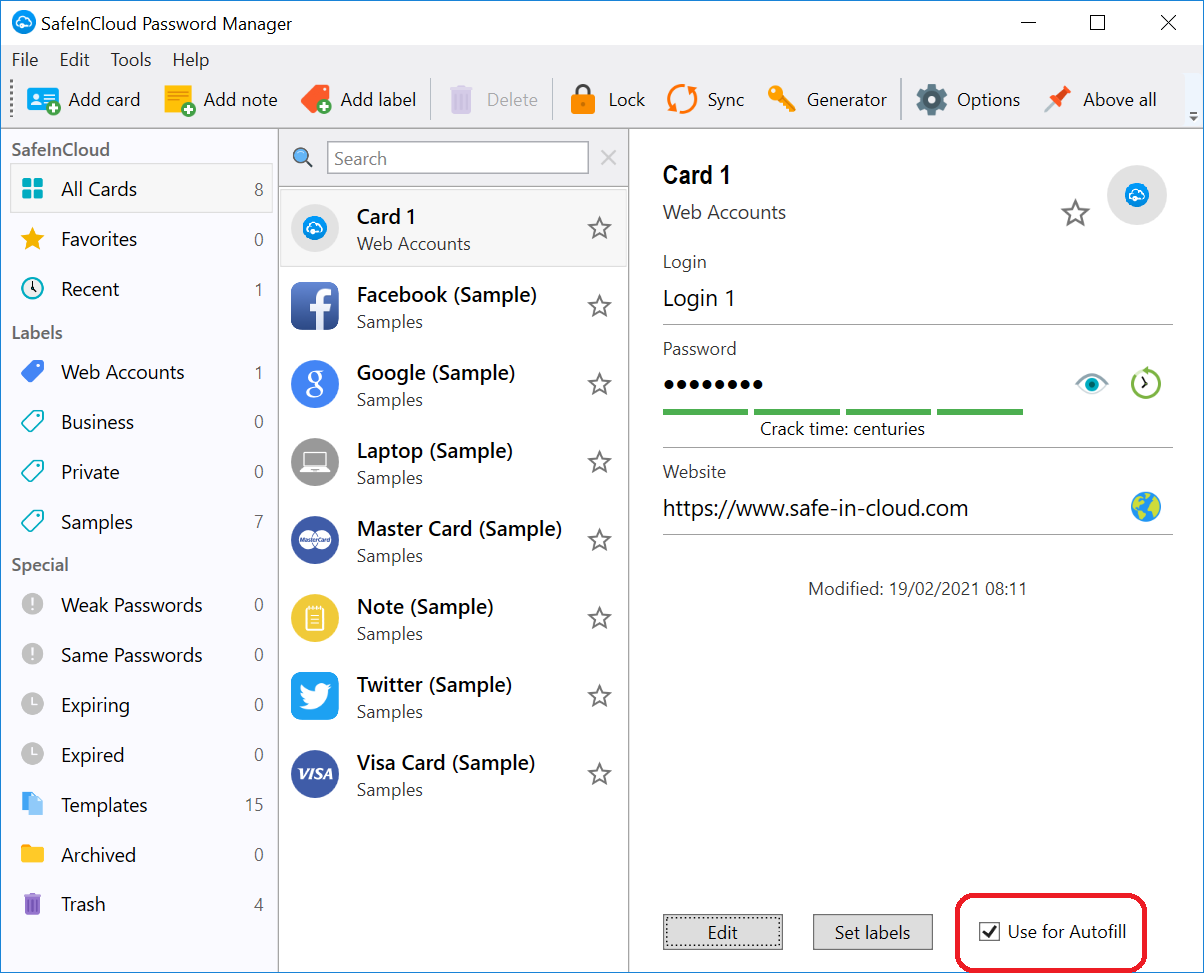Click the website URL https://www.safe-in-cloud.com
This screenshot has height=973, width=1204.
pos(815,508)
